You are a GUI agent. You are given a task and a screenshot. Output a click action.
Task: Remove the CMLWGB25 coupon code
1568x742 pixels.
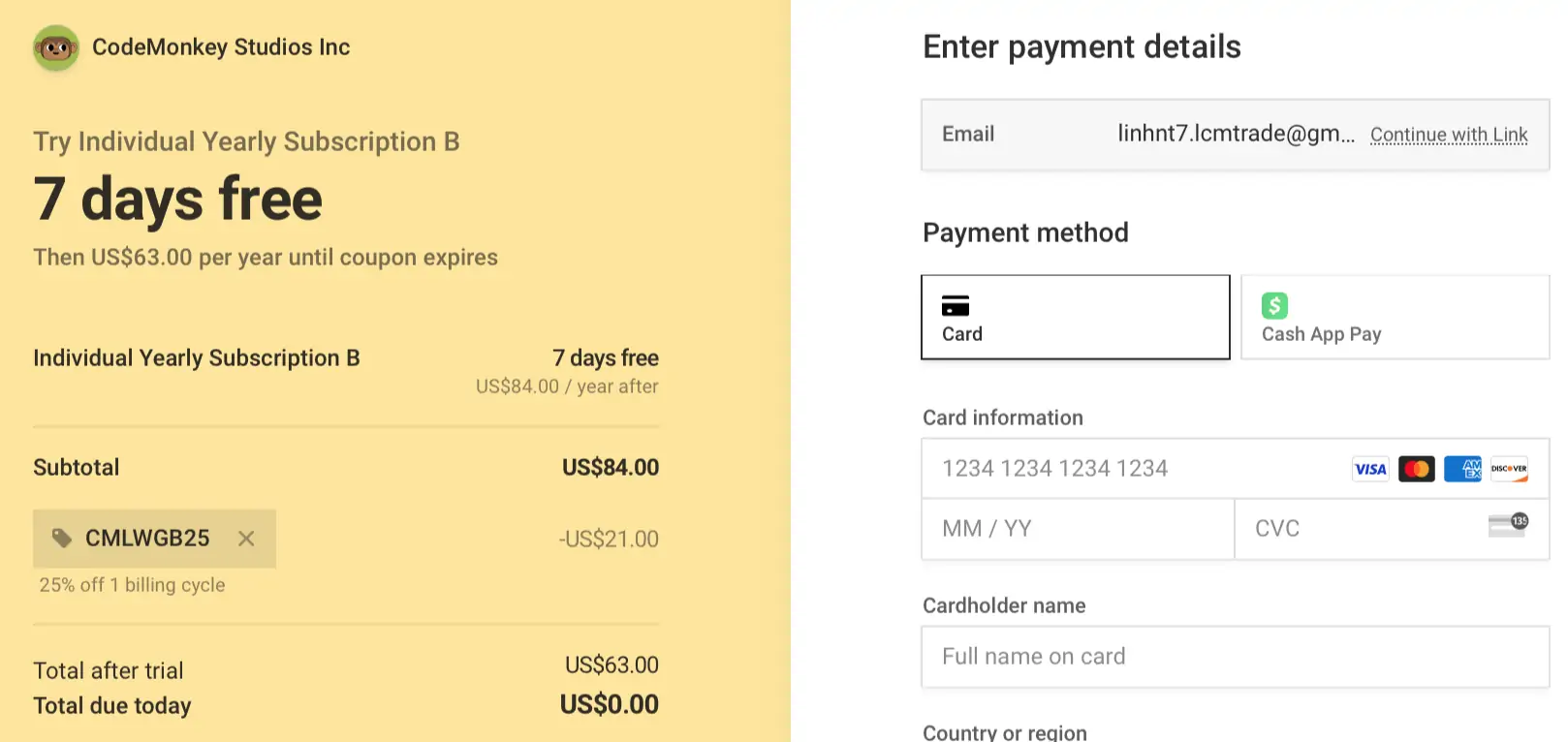(x=246, y=539)
